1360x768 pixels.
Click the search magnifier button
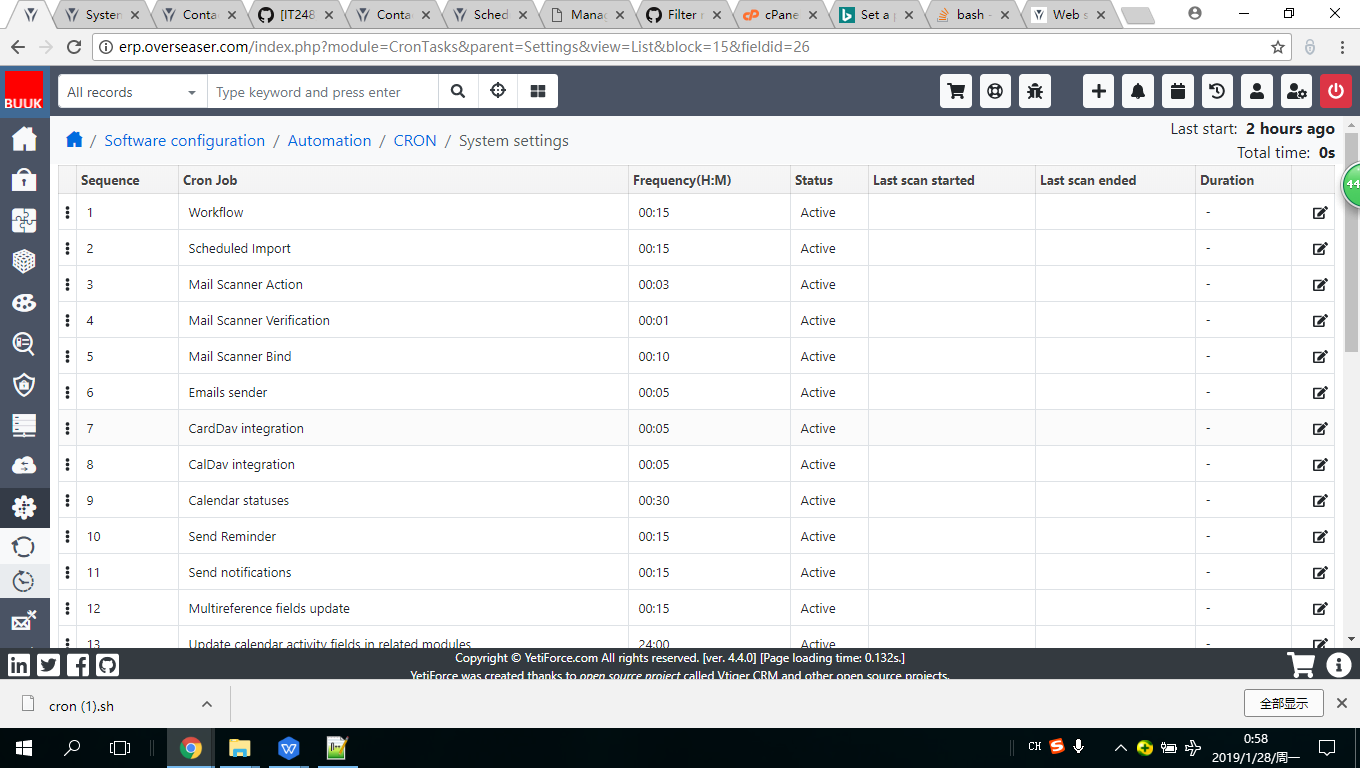point(458,91)
